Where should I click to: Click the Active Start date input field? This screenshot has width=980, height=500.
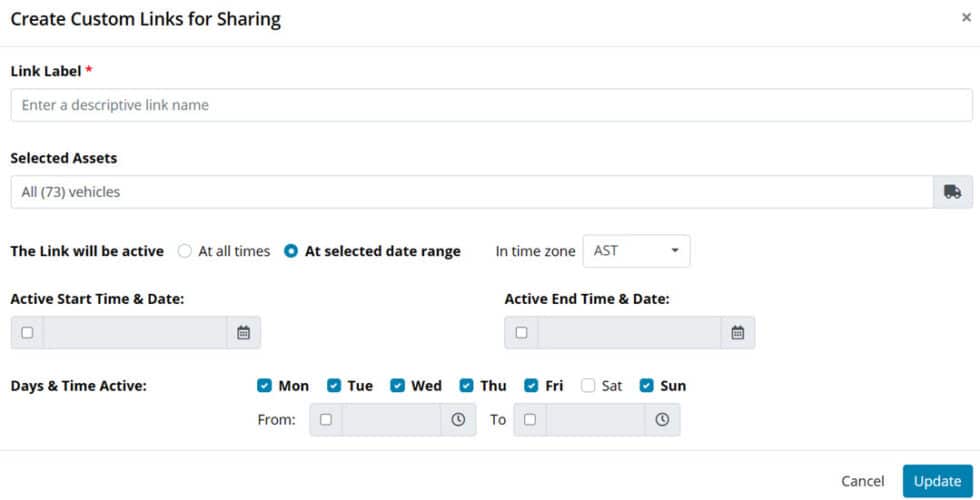[135, 332]
